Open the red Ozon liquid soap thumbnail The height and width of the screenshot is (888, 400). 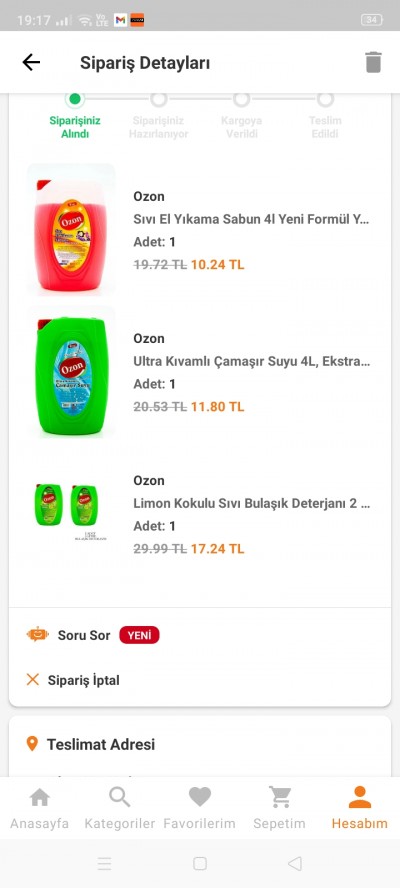point(71,229)
